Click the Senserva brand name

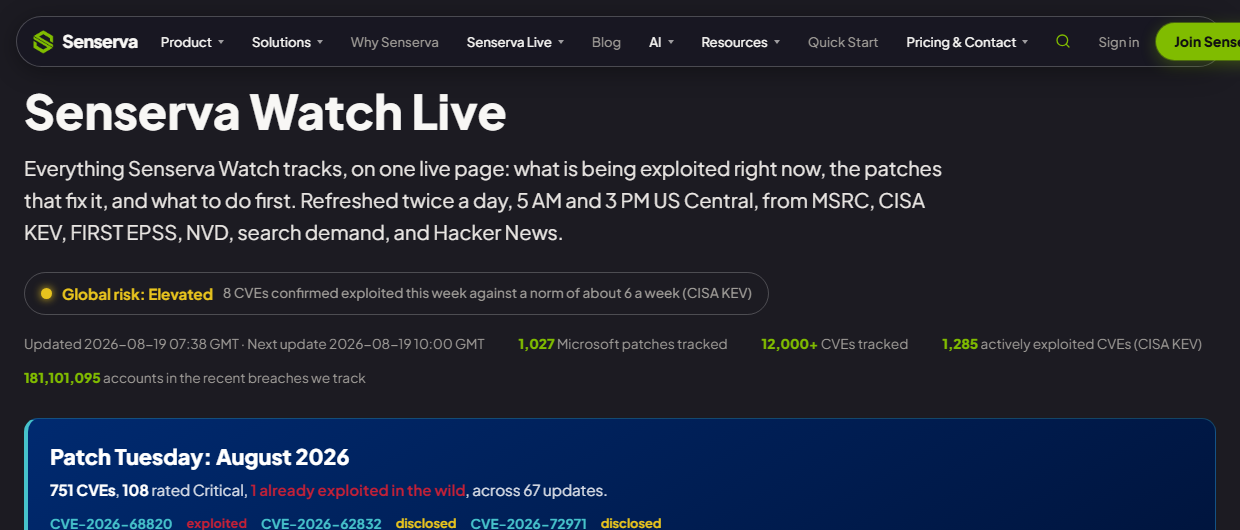coord(100,42)
